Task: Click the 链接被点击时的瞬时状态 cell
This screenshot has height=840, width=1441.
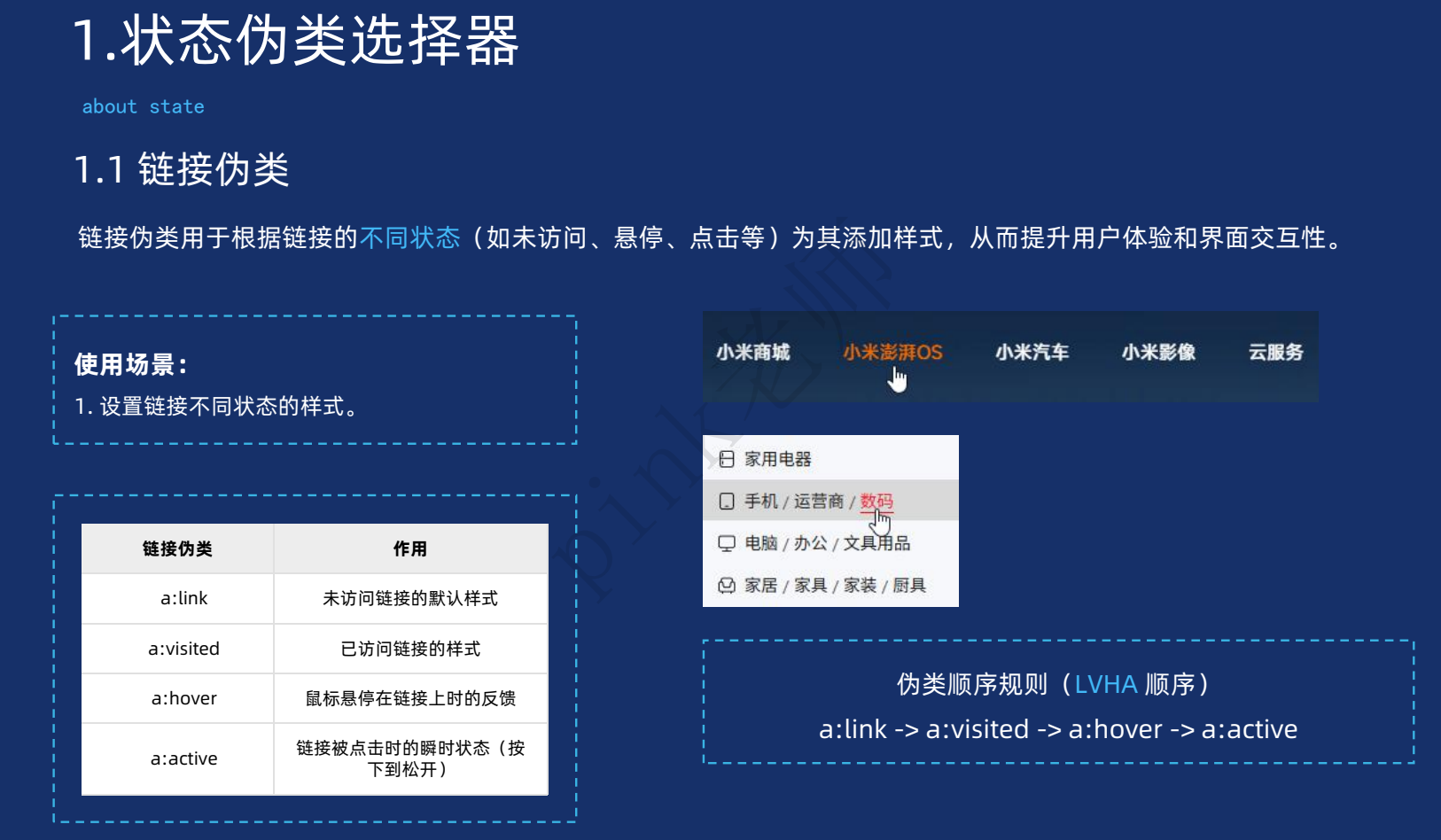Action: point(411,758)
